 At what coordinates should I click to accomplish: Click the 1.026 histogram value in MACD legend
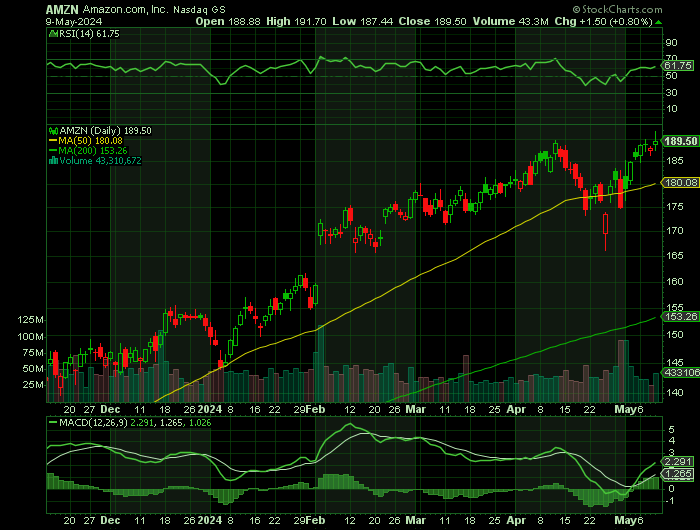point(200,422)
